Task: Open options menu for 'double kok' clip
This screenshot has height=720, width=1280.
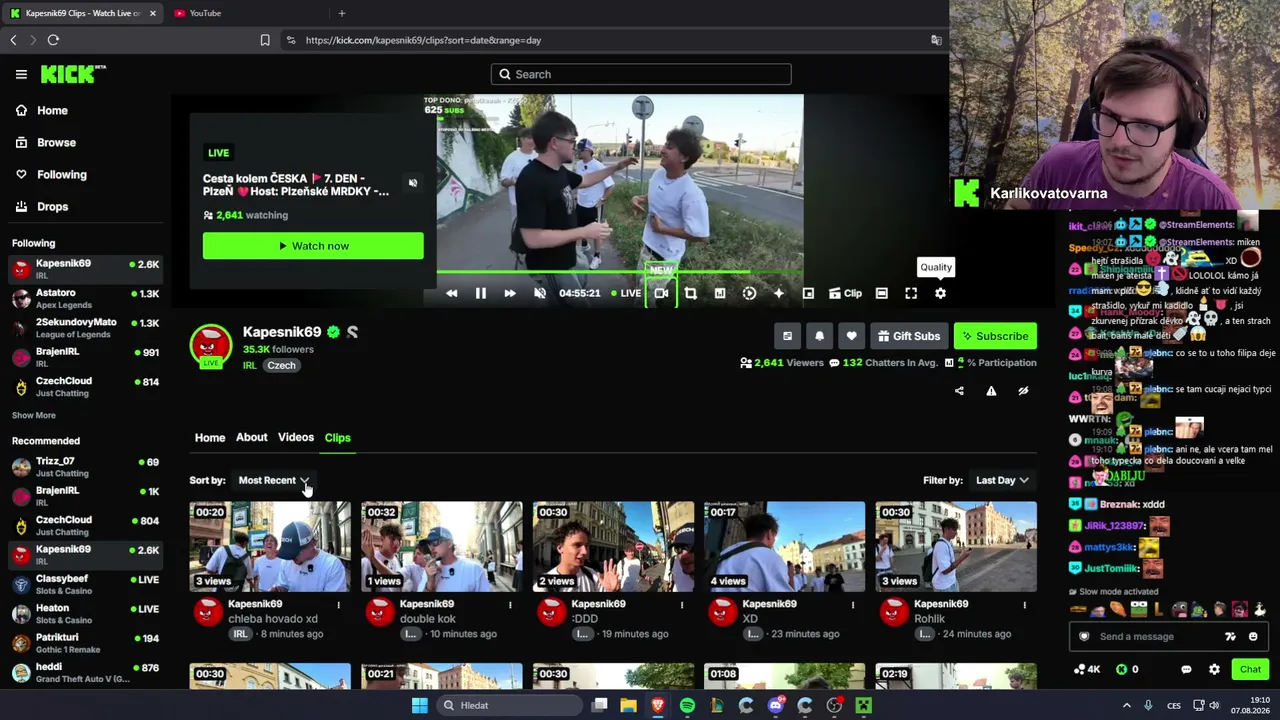Action: [x=510, y=605]
